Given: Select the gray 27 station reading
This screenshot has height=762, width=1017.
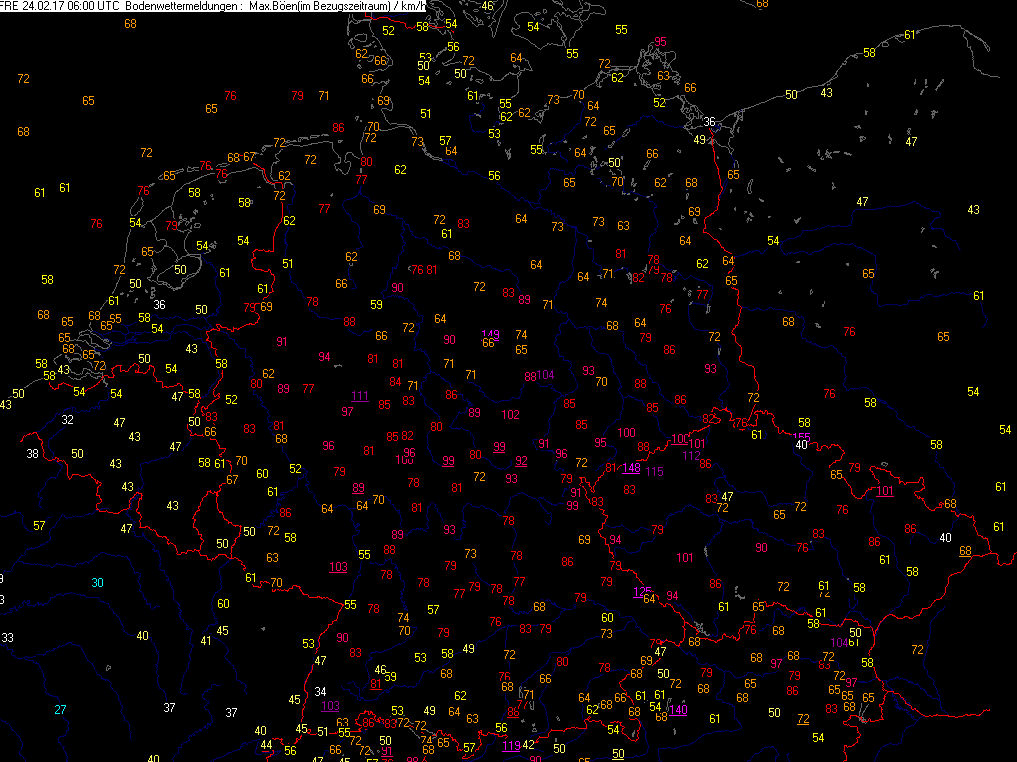Looking at the screenshot, I should pos(61,709).
